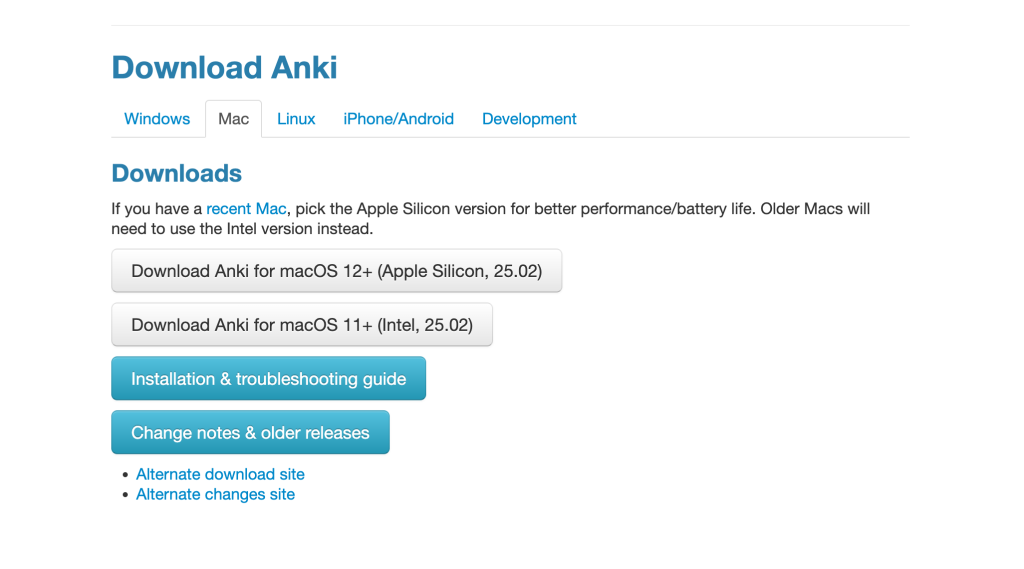Open the Alternate changes site link

tap(215, 494)
